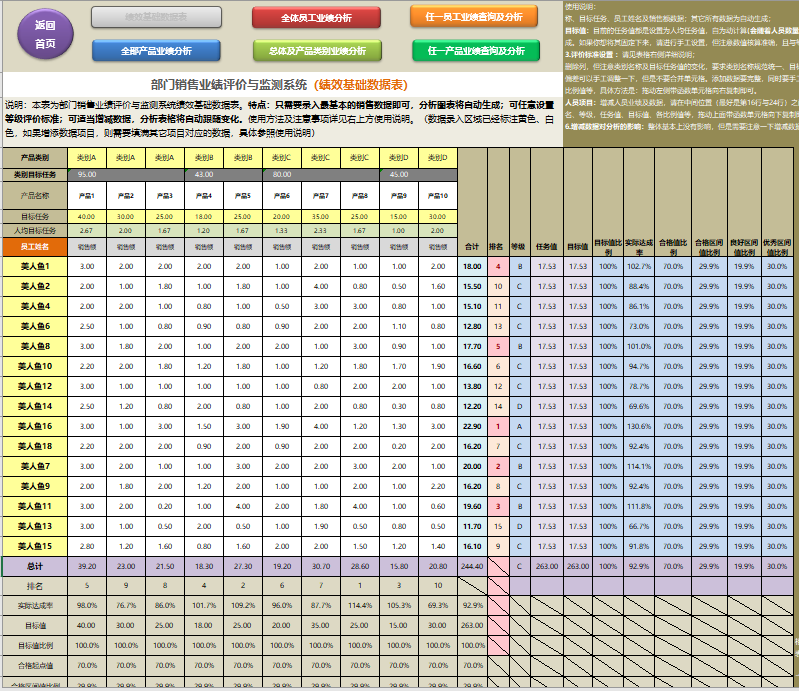799x691 pixels.
Task: Select employee name cell 美人鱼10
Action: (35, 366)
